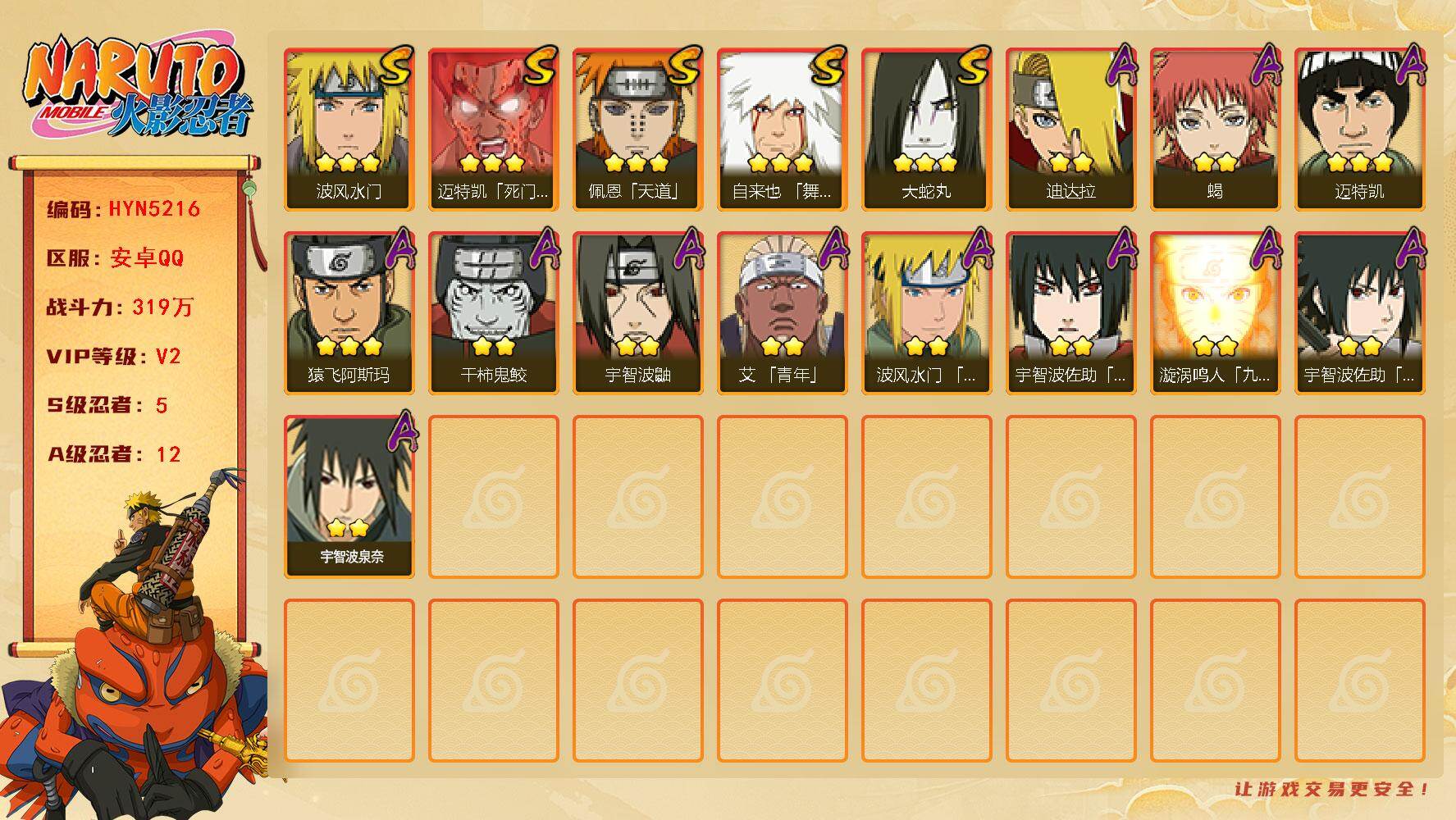This screenshot has width=1456, height=820.
Task: Pick the 大蛇丸 ninja card
Action: pyautogui.click(x=926, y=130)
